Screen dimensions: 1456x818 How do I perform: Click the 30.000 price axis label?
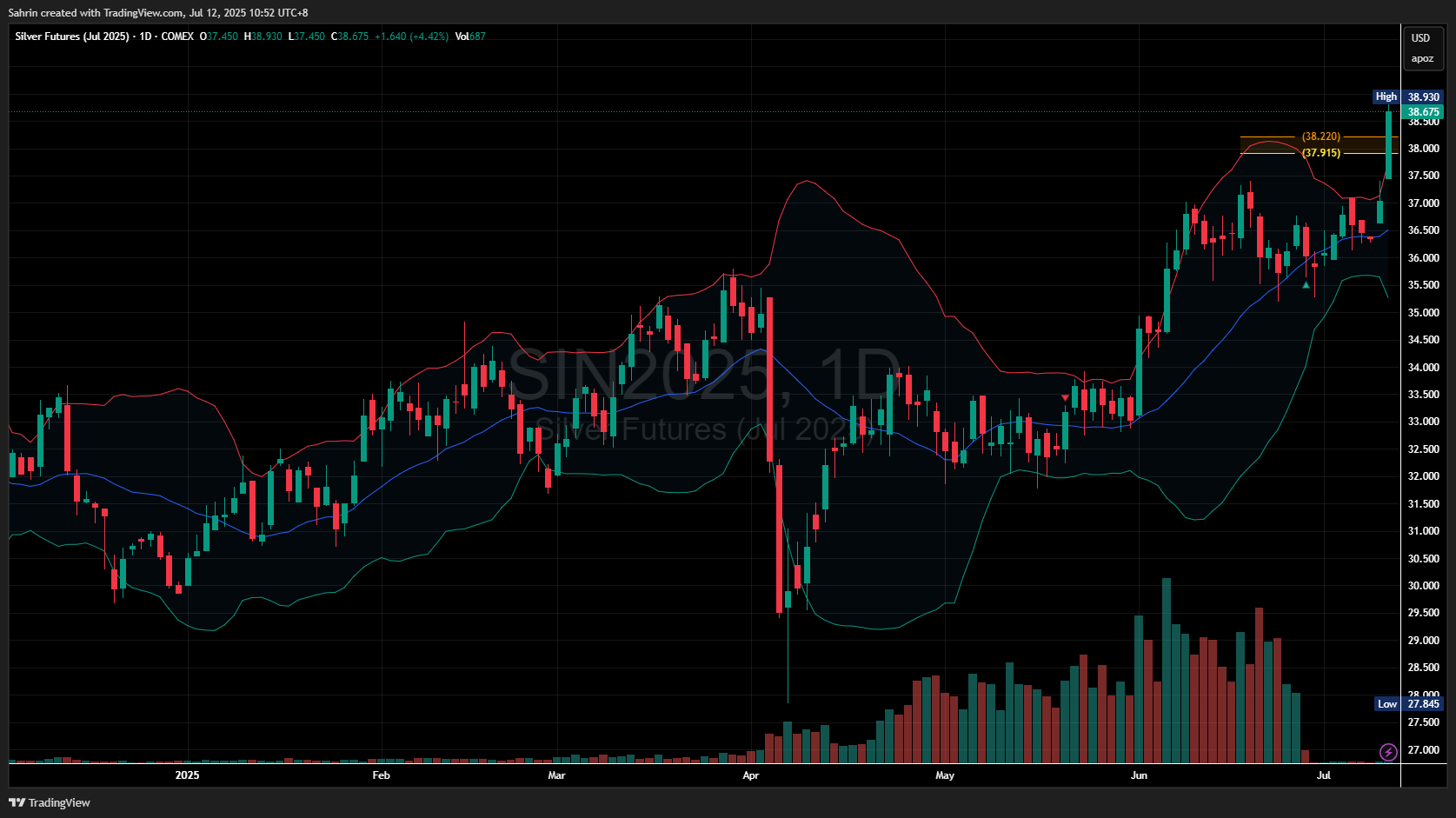1423,586
